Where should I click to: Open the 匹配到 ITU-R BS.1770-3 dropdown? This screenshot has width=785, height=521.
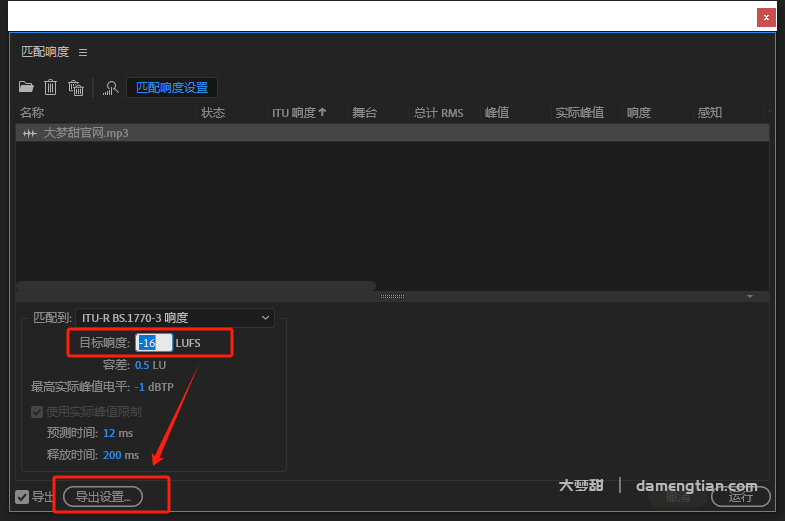(176, 318)
